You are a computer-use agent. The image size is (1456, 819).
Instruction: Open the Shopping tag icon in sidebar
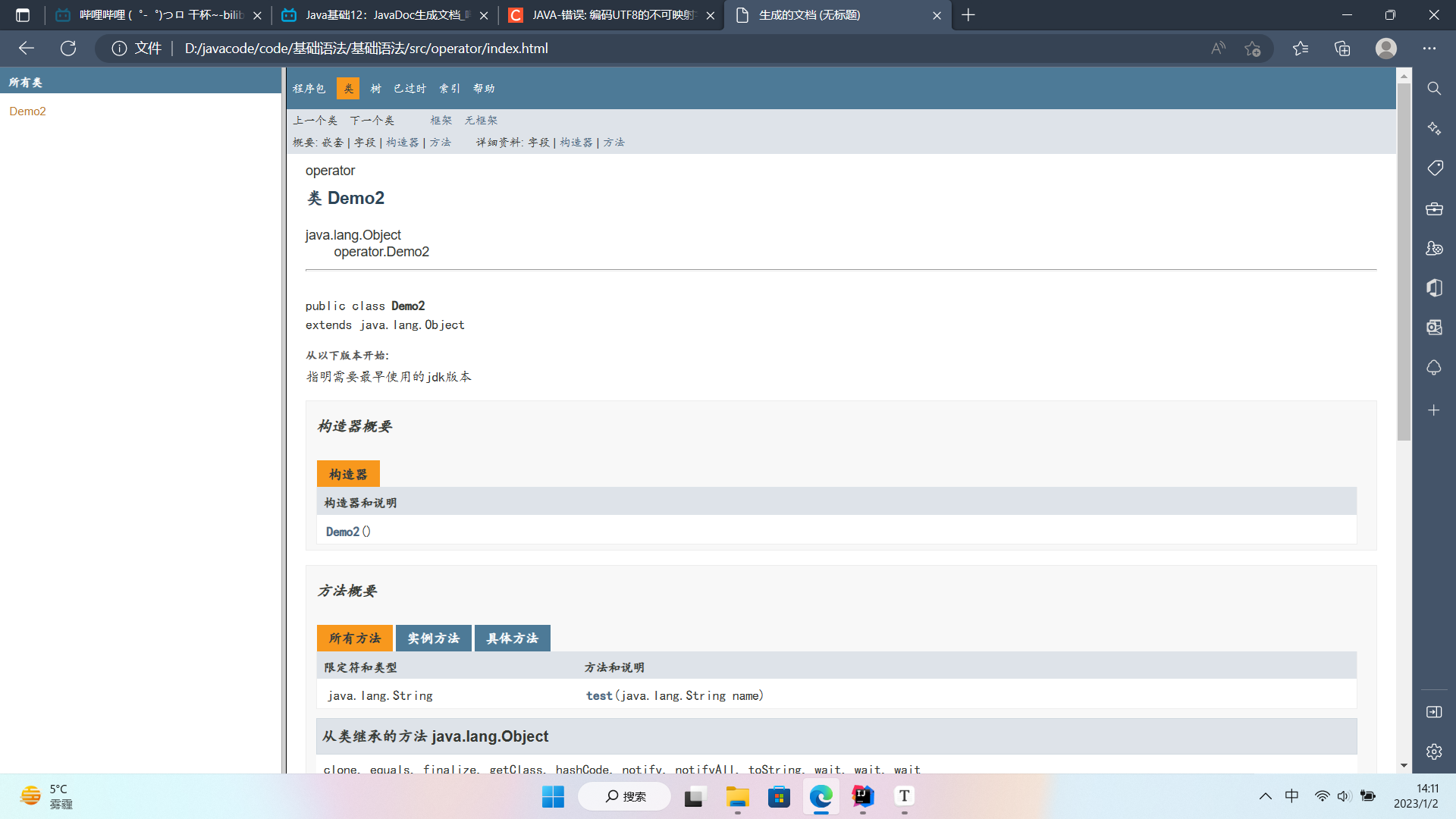coord(1433,168)
